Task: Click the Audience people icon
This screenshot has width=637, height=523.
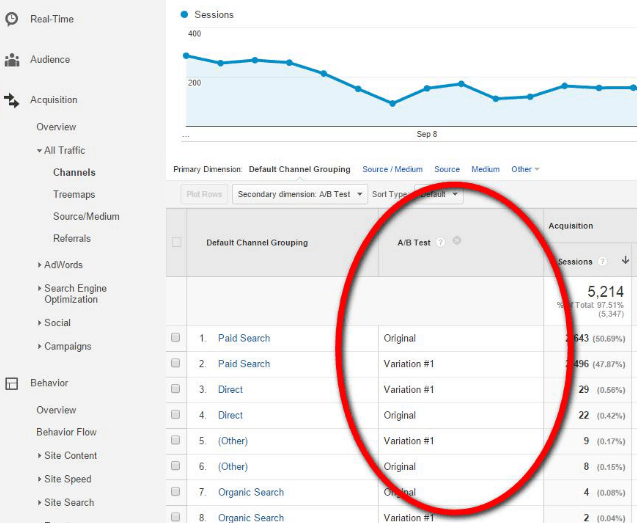Action: (x=12, y=60)
